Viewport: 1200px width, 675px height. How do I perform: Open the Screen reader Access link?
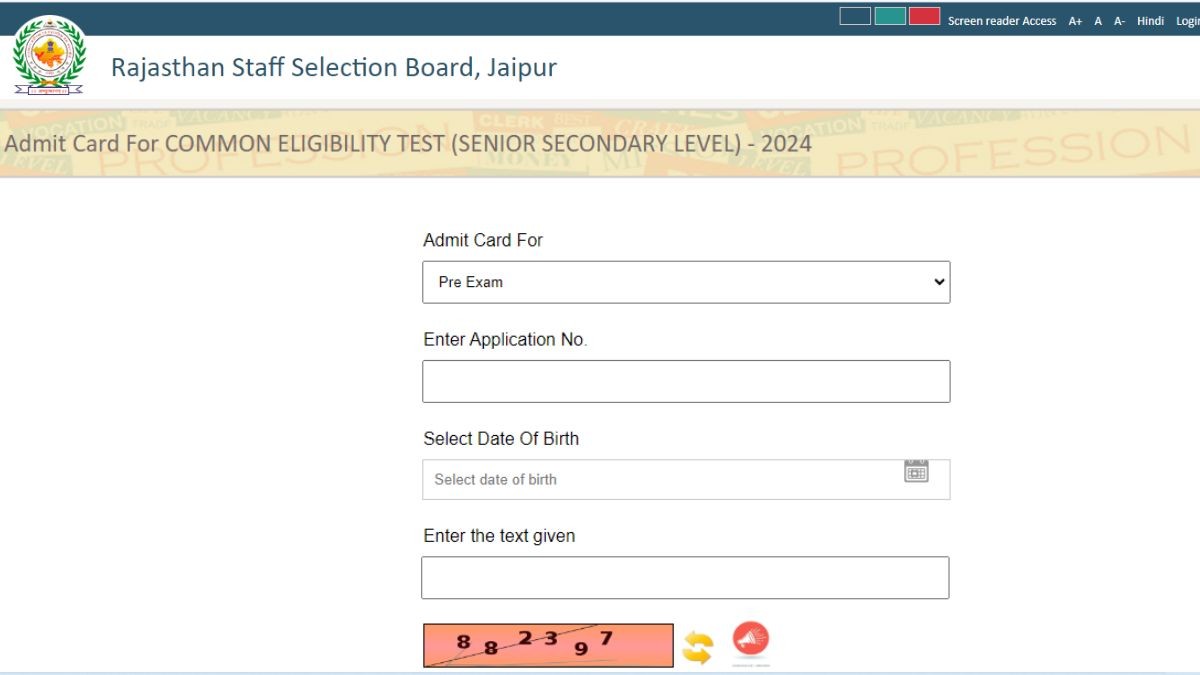pyautogui.click(x=1002, y=21)
